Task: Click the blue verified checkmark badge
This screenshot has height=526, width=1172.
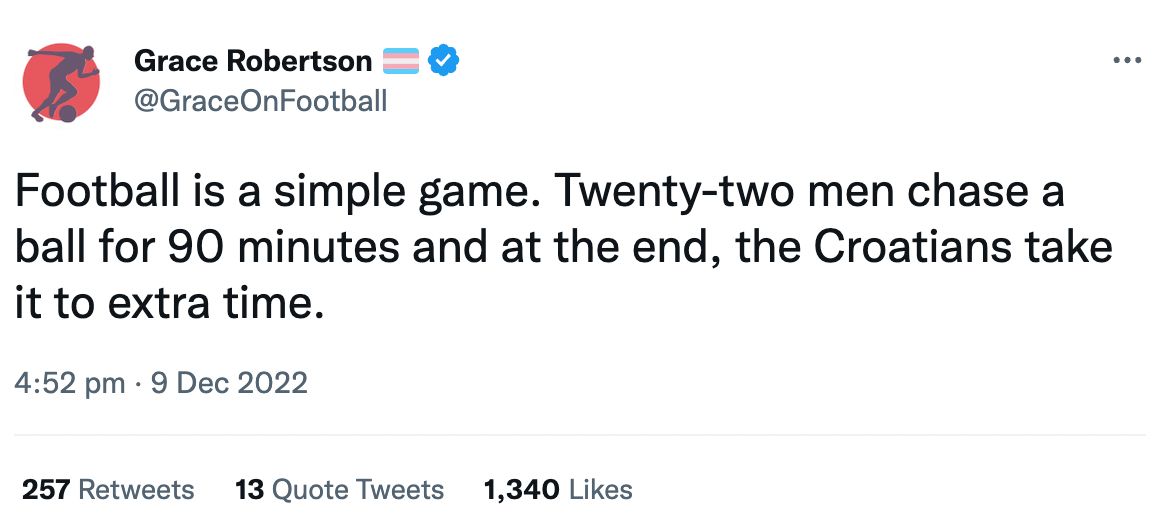Action: [444, 62]
